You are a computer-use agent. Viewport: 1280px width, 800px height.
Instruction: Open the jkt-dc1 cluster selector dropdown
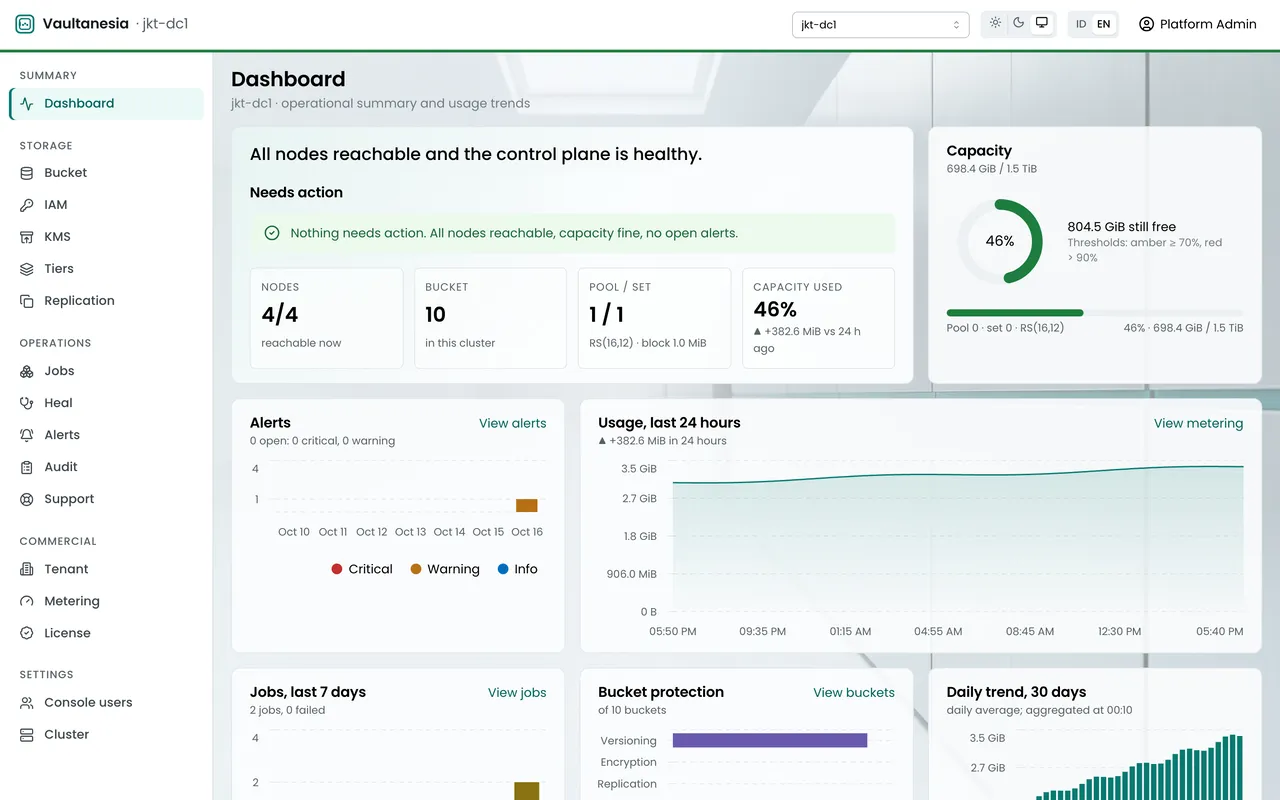tap(880, 25)
